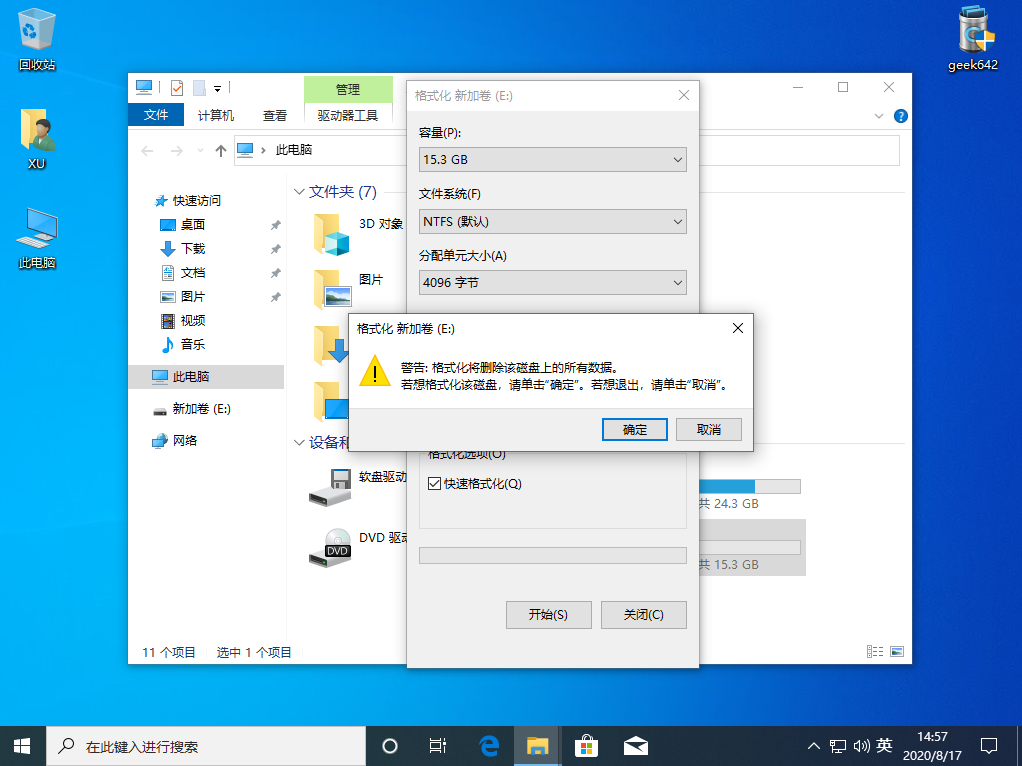This screenshot has width=1022, height=766.
Task: Click the format progress bar
Action: click(553, 555)
